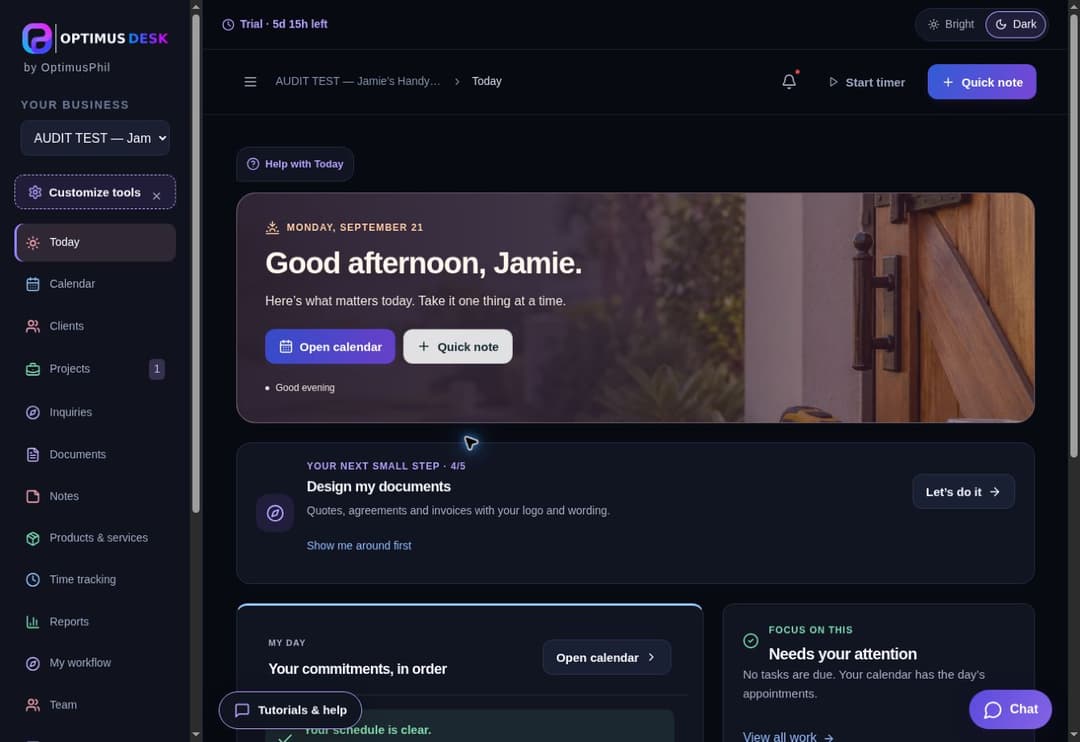Dismiss the Customize tools banner

(157, 196)
